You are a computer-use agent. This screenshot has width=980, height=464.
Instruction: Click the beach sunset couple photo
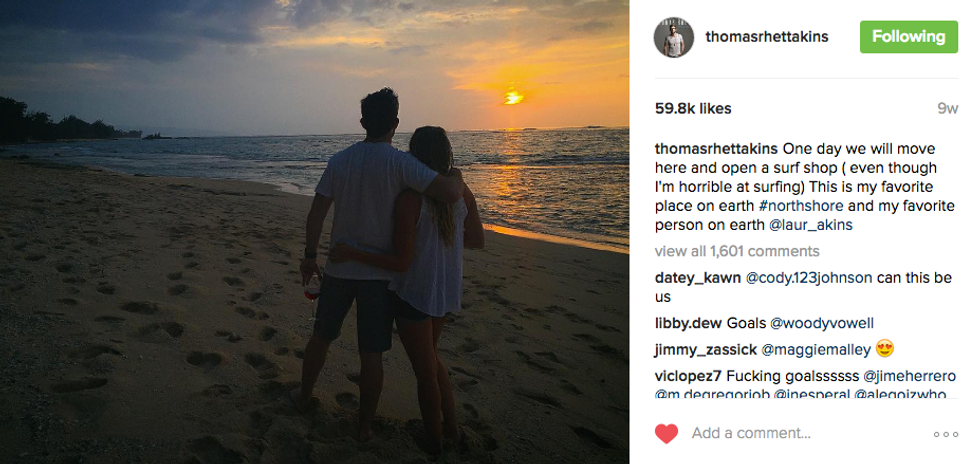314,232
